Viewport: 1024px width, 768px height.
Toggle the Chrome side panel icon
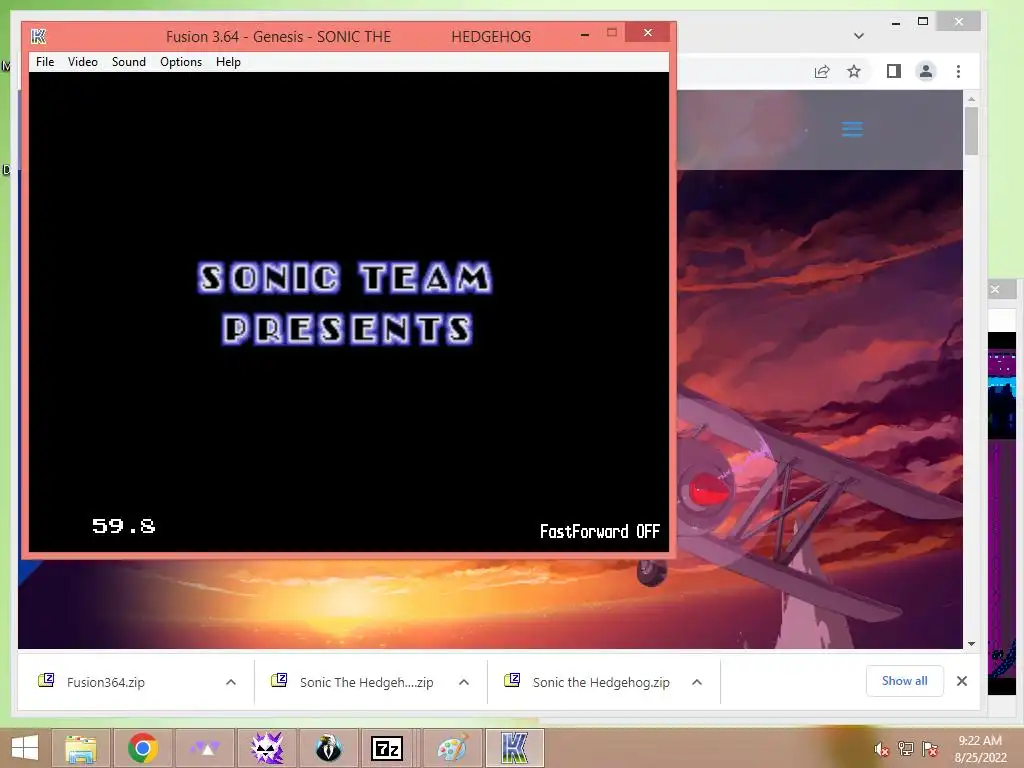pyautogui.click(x=893, y=71)
